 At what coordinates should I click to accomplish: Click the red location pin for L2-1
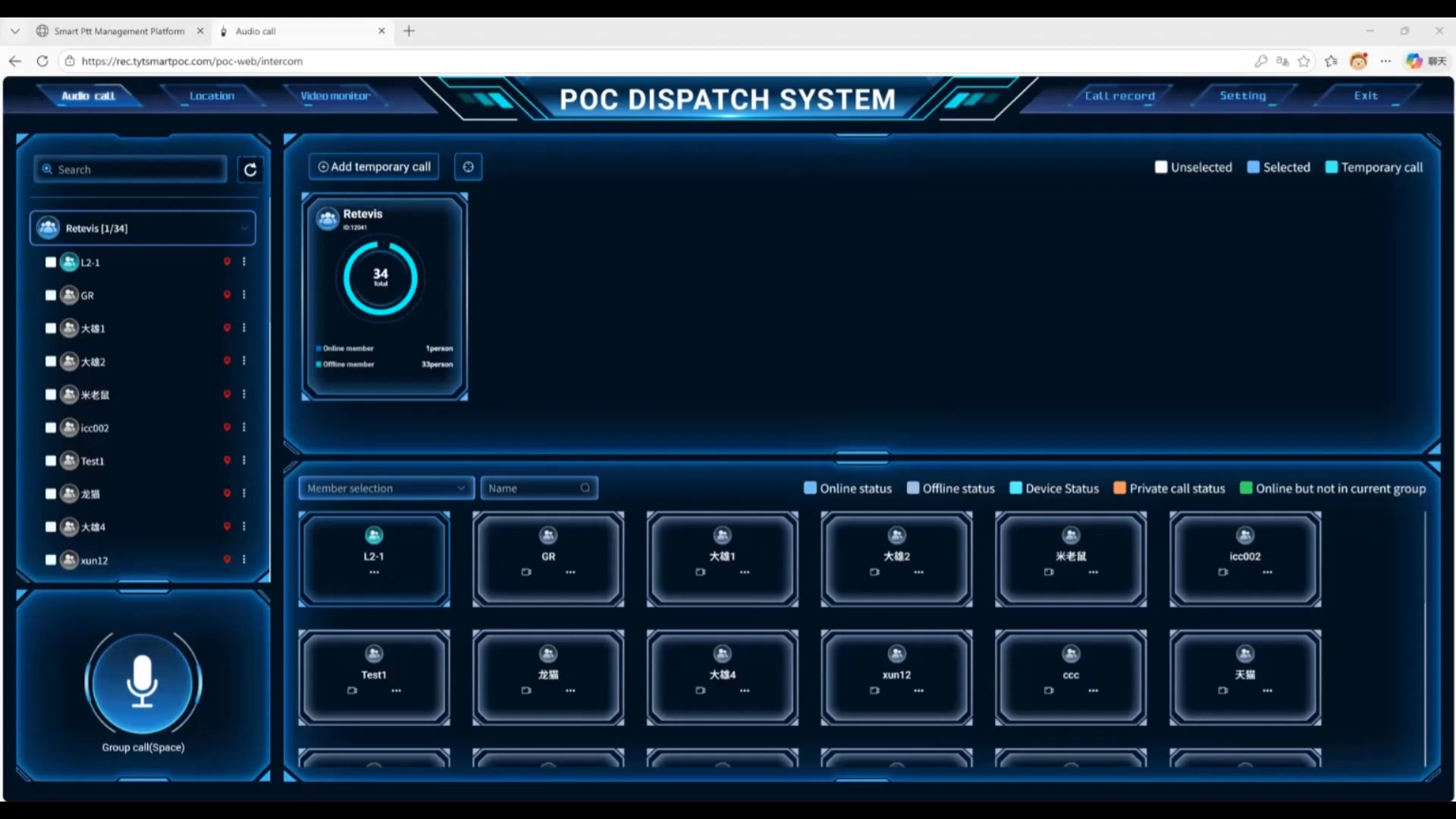click(227, 262)
